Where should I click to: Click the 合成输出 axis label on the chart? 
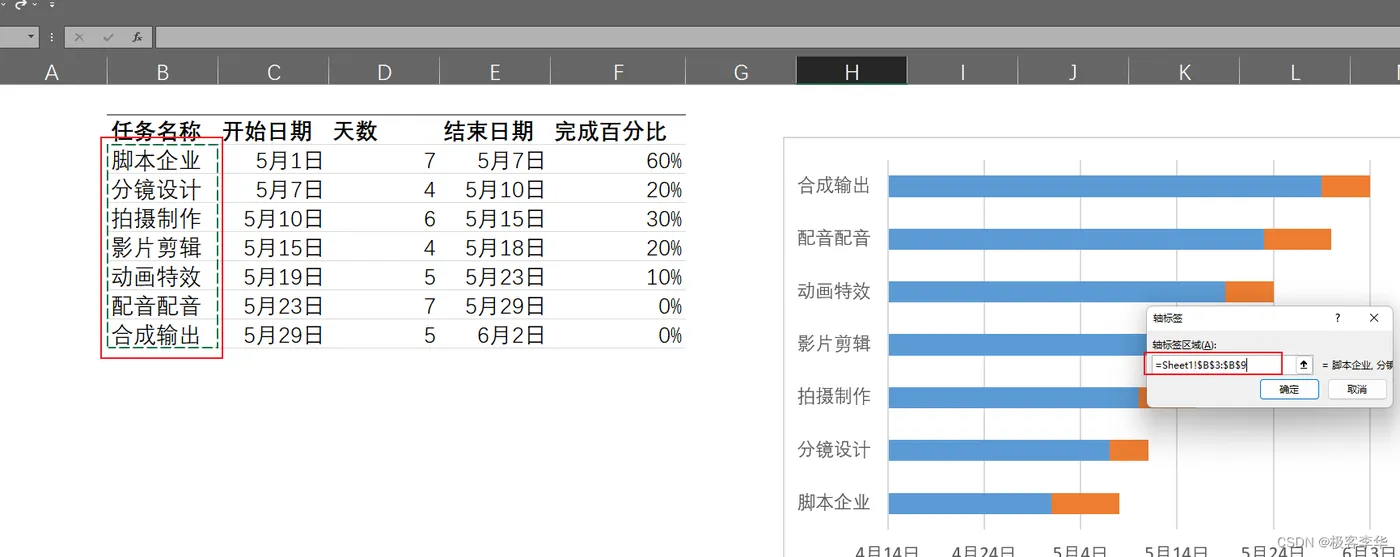[834, 185]
